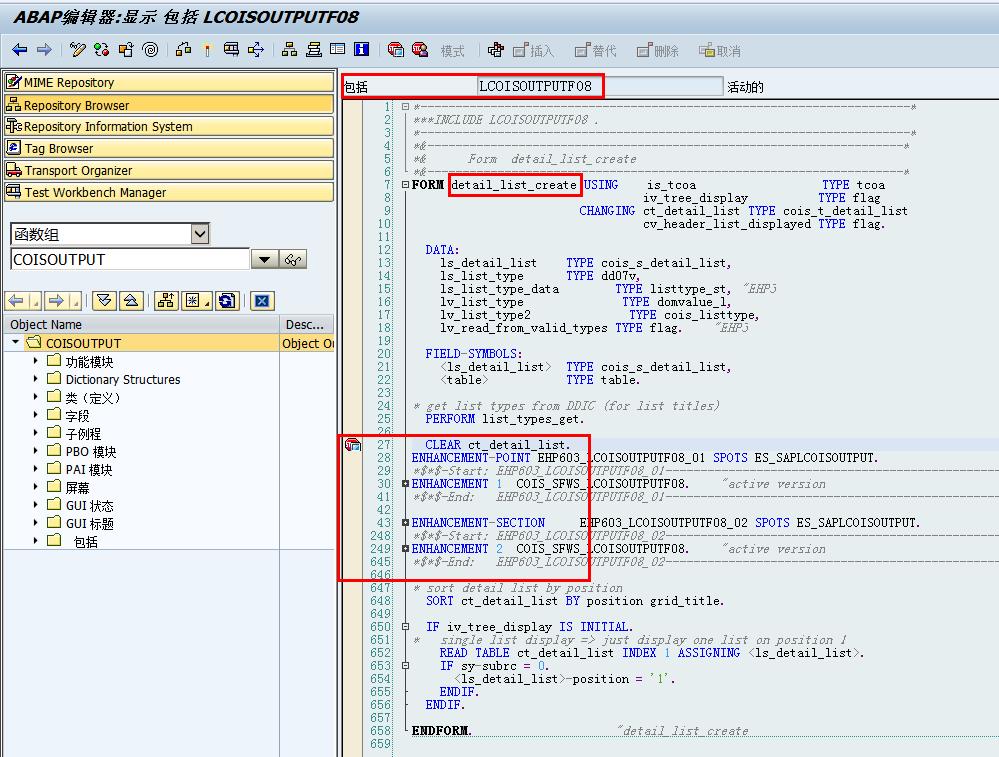Expand the ENHANCEMENT 1 code block
The image size is (999, 757).
[x=405, y=484]
